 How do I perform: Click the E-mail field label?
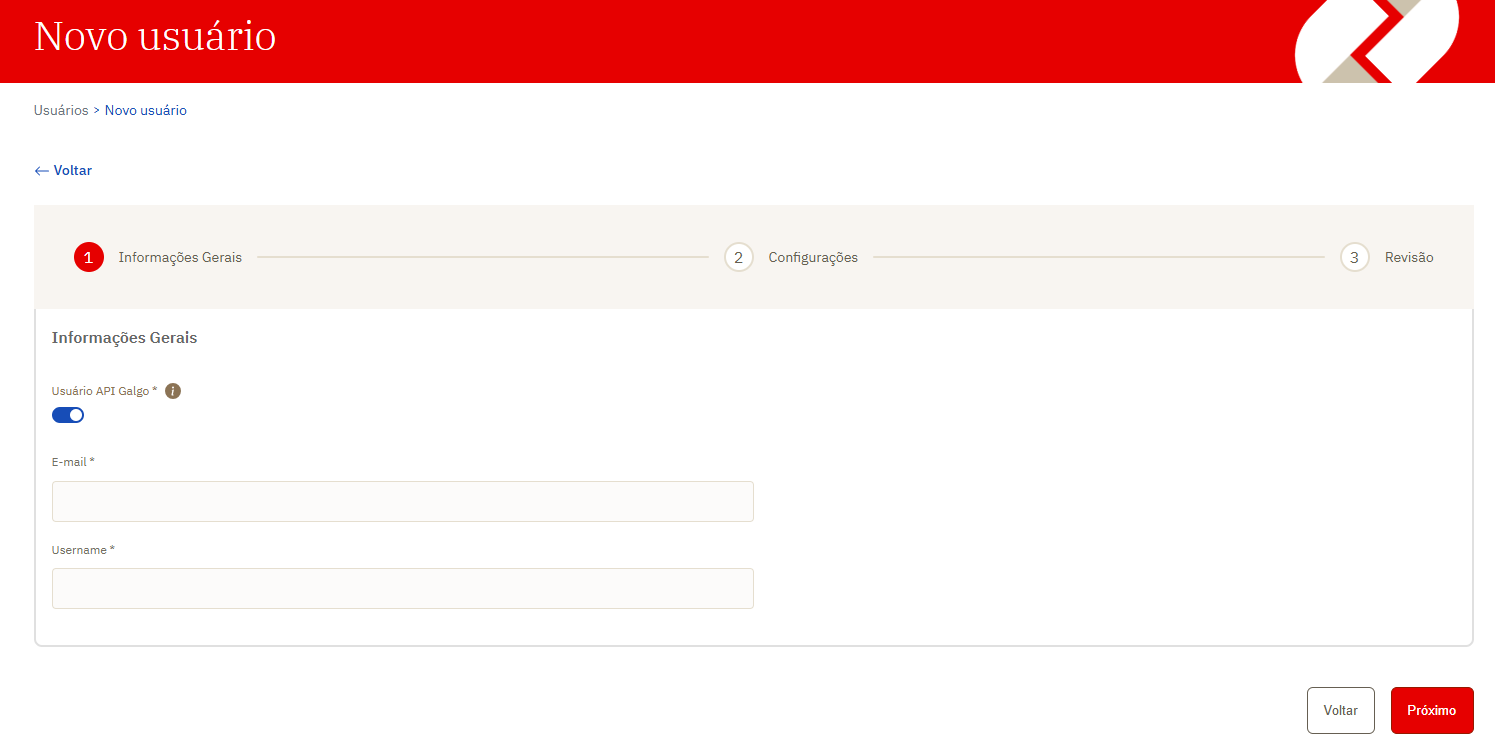pos(73,462)
